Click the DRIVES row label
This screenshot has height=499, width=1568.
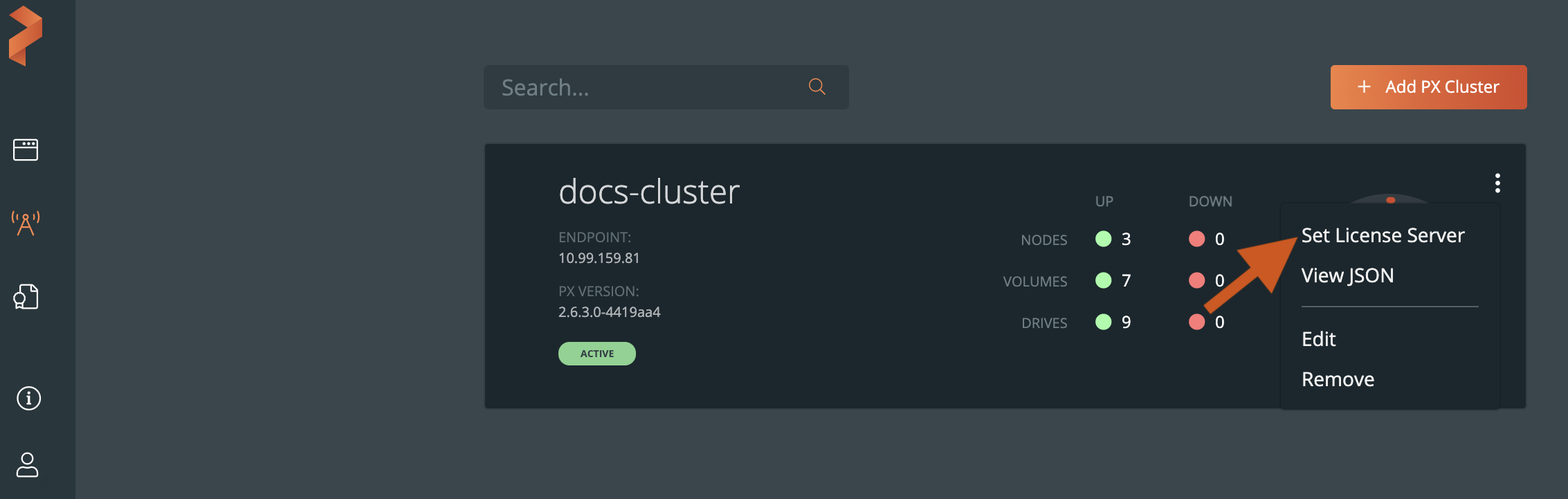tap(1044, 323)
